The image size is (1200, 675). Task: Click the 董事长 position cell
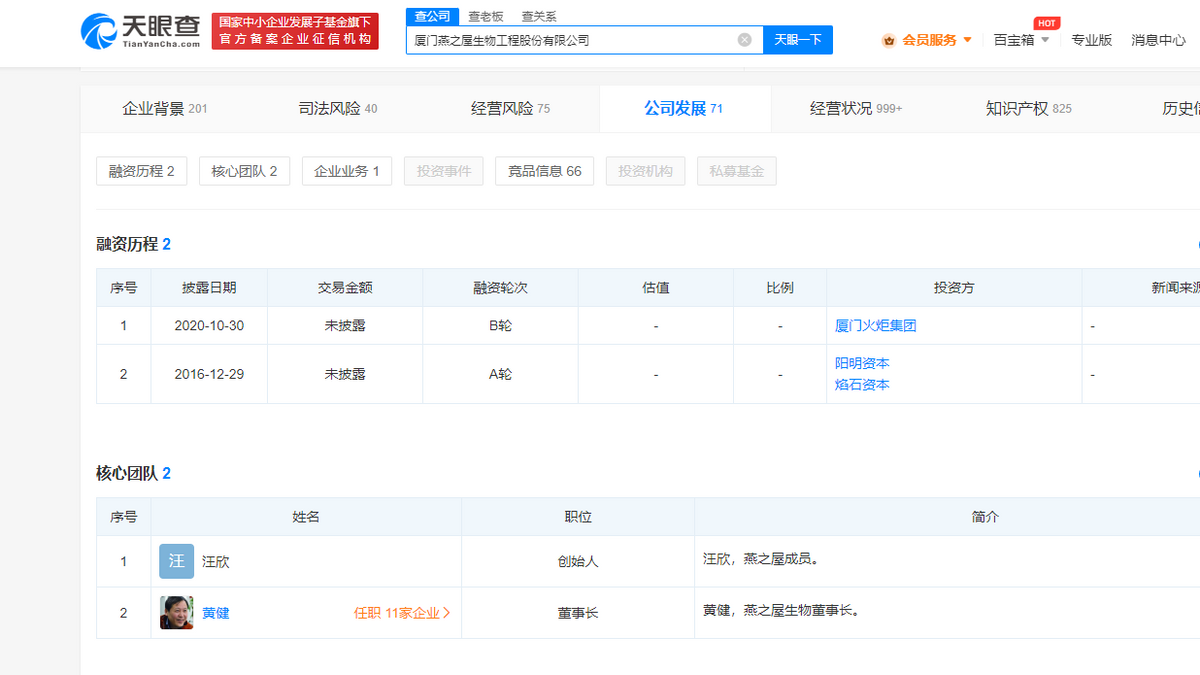tap(578, 613)
